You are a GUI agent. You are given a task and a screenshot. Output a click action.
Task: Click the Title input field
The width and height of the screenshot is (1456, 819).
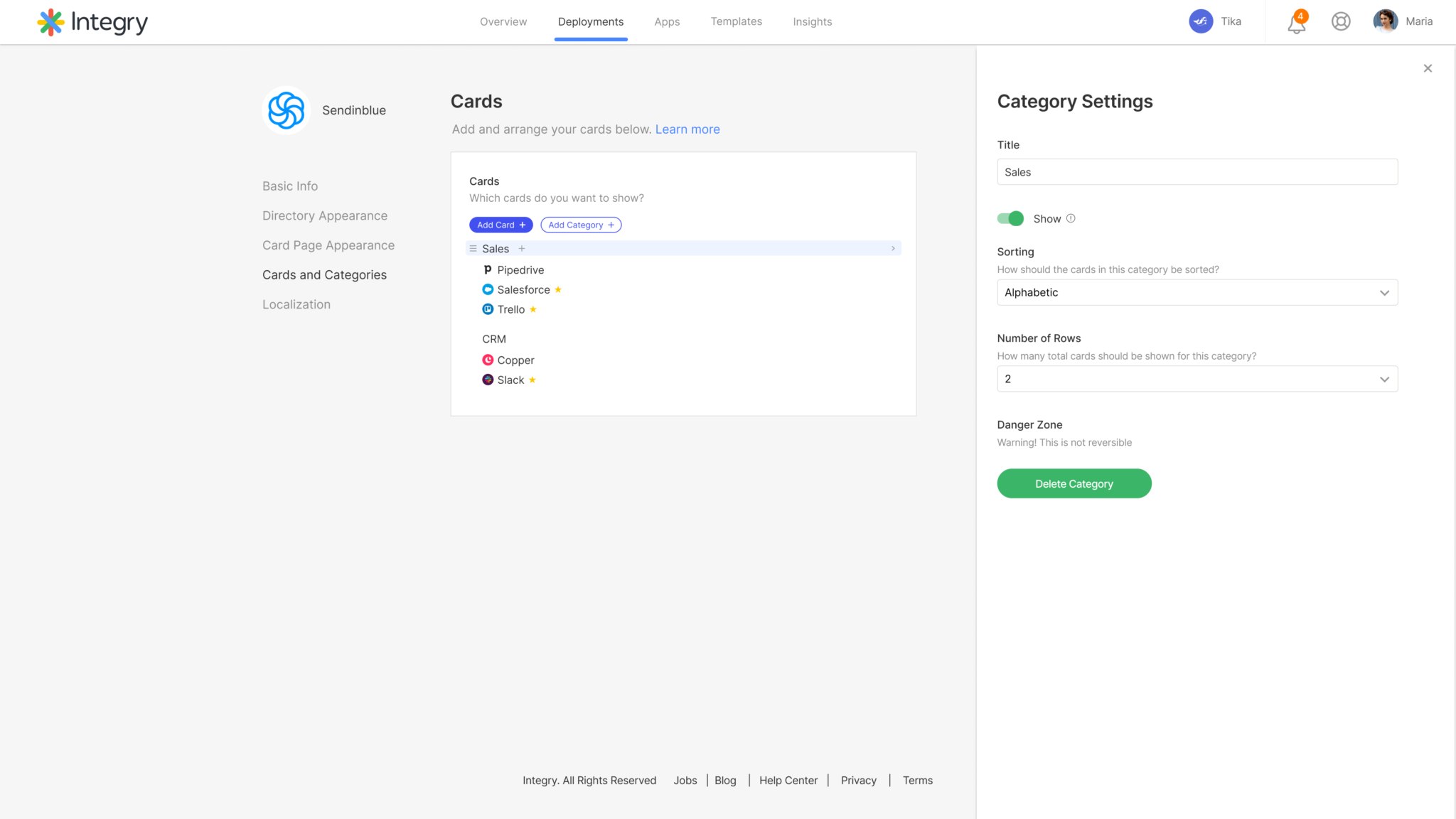tap(1197, 172)
